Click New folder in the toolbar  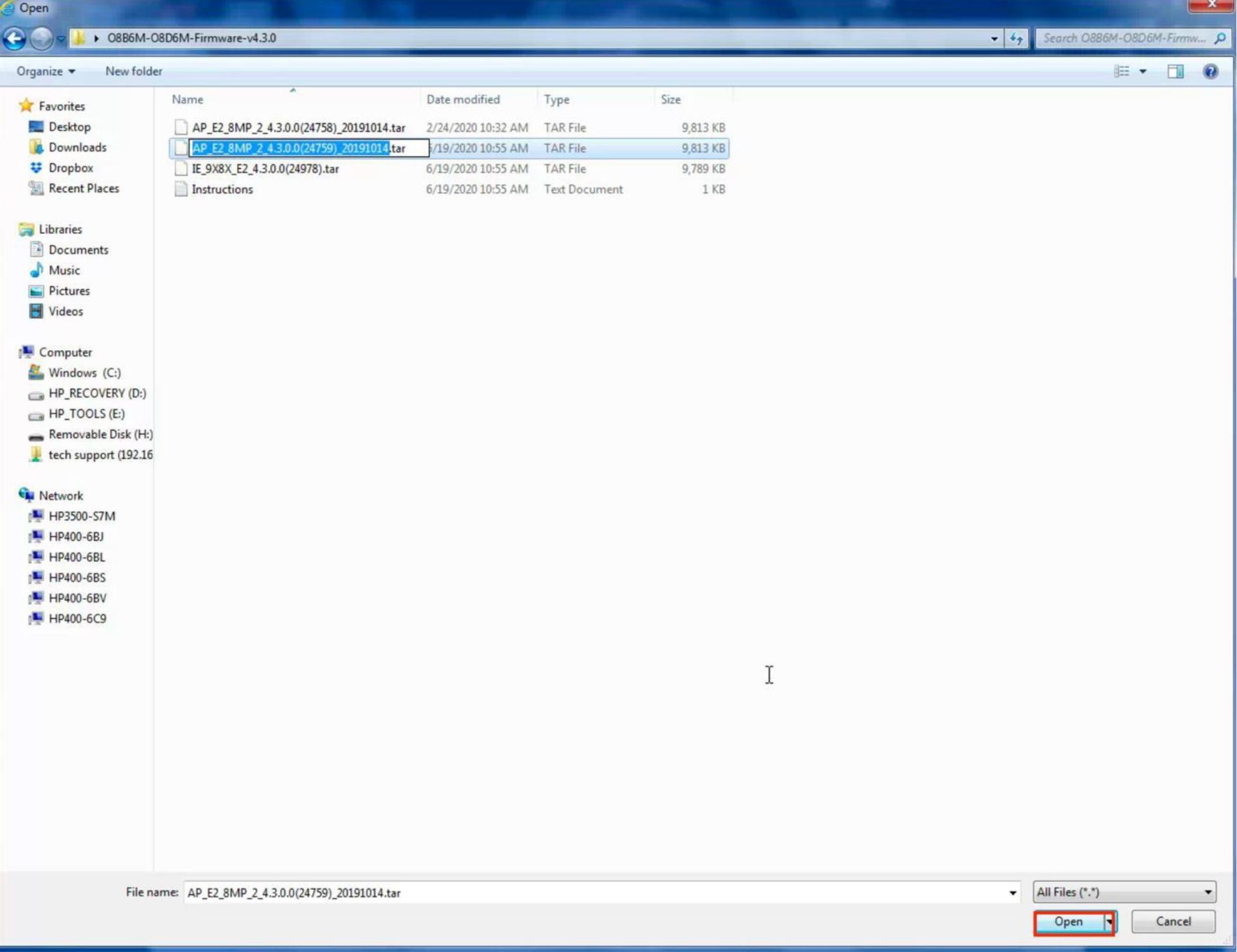pos(134,71)
